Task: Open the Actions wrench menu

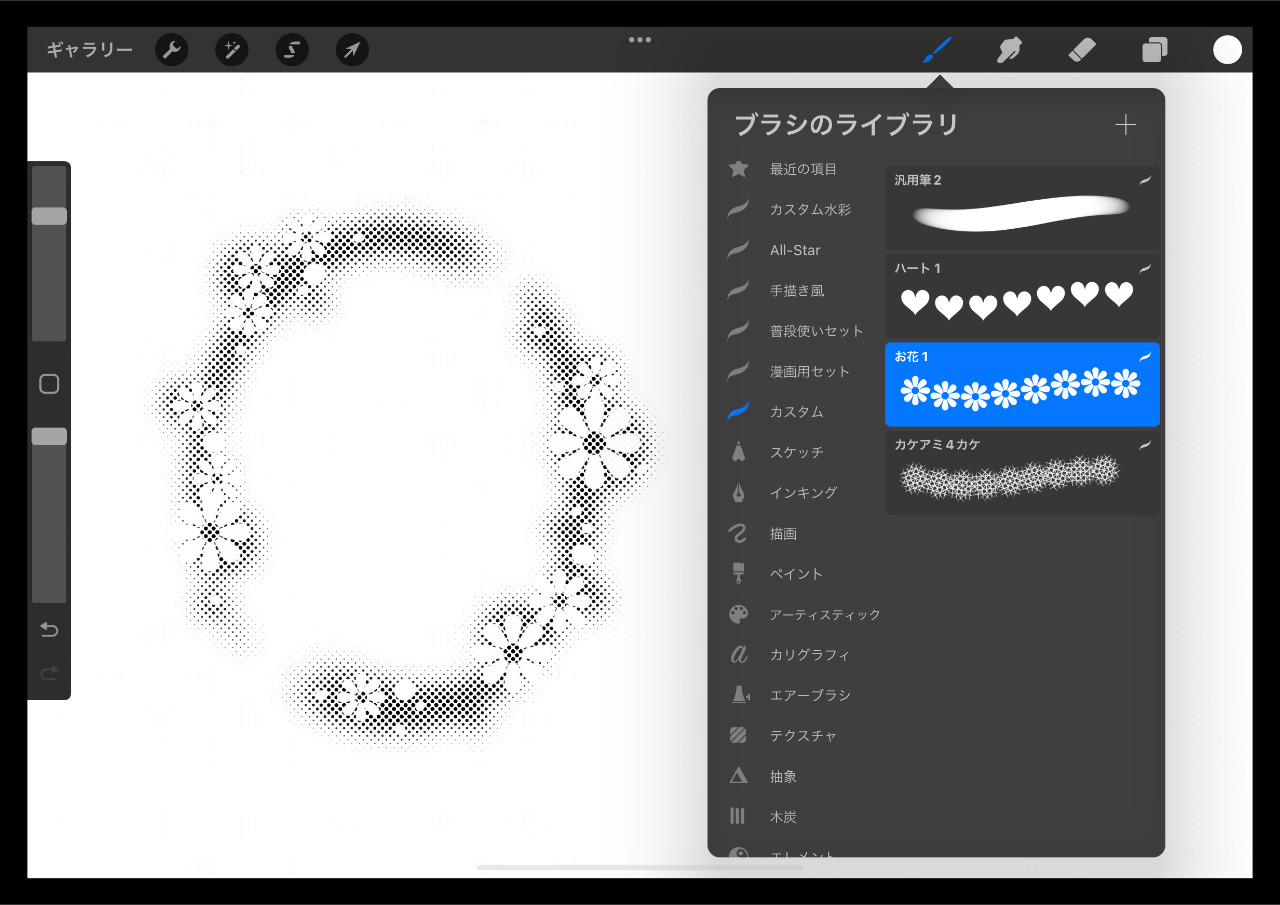Action: click(x=172, y=50)
